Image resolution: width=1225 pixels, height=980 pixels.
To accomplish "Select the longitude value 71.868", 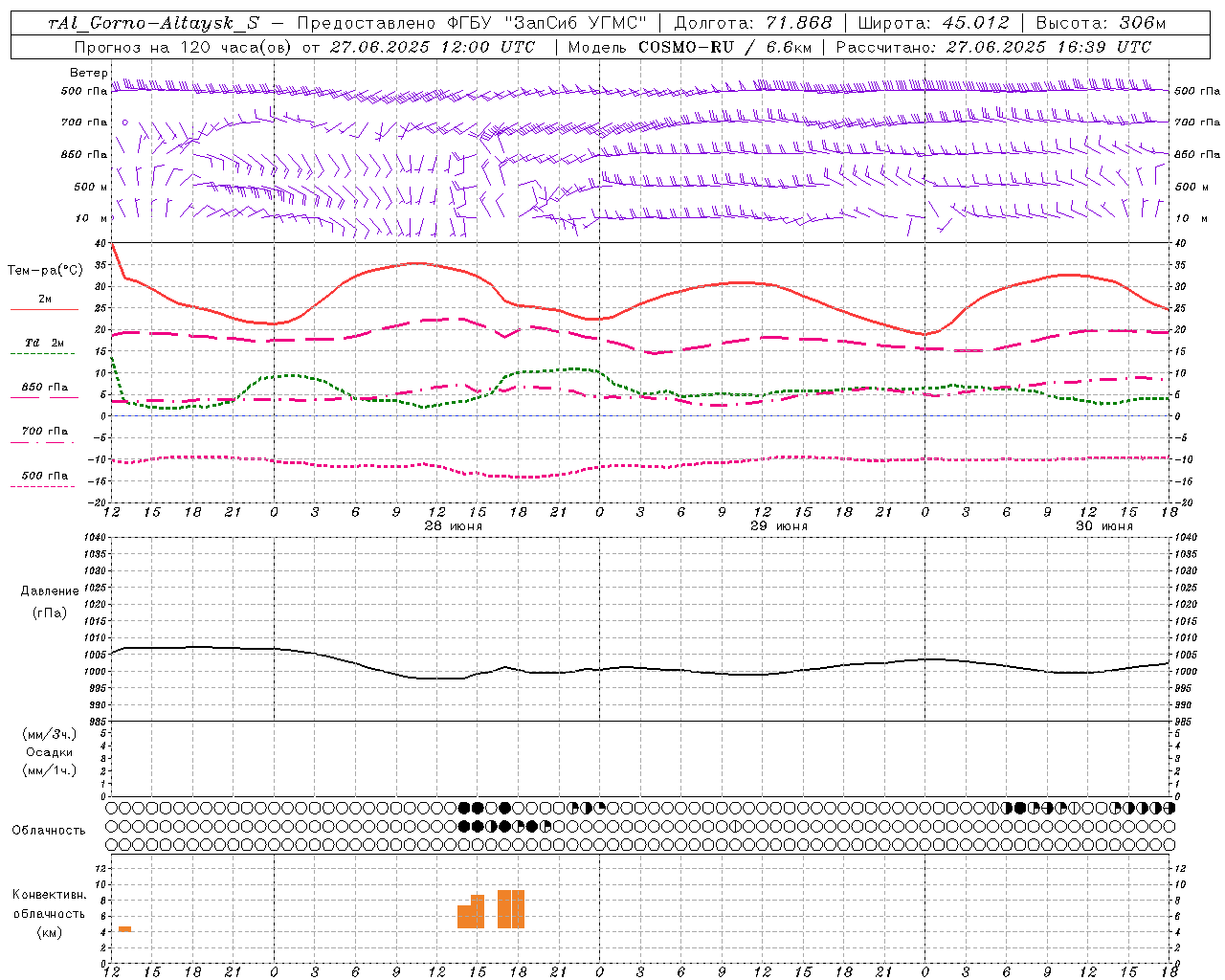I will coord(798,23).
